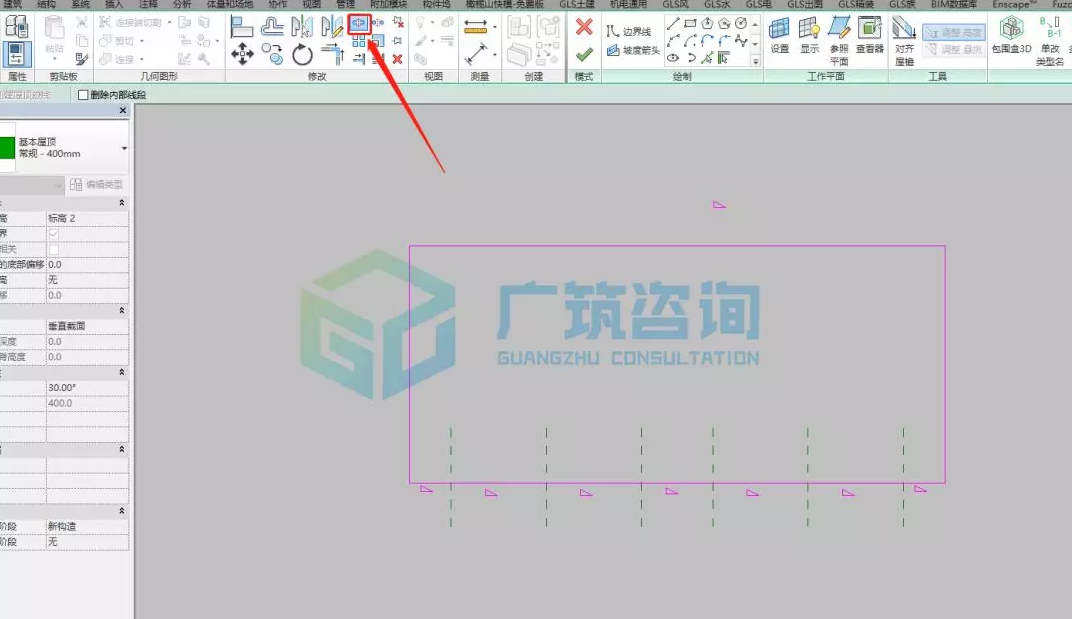
Task: Select the Inscribed Polygon draw tool
Action: click(x=708, y=23)
